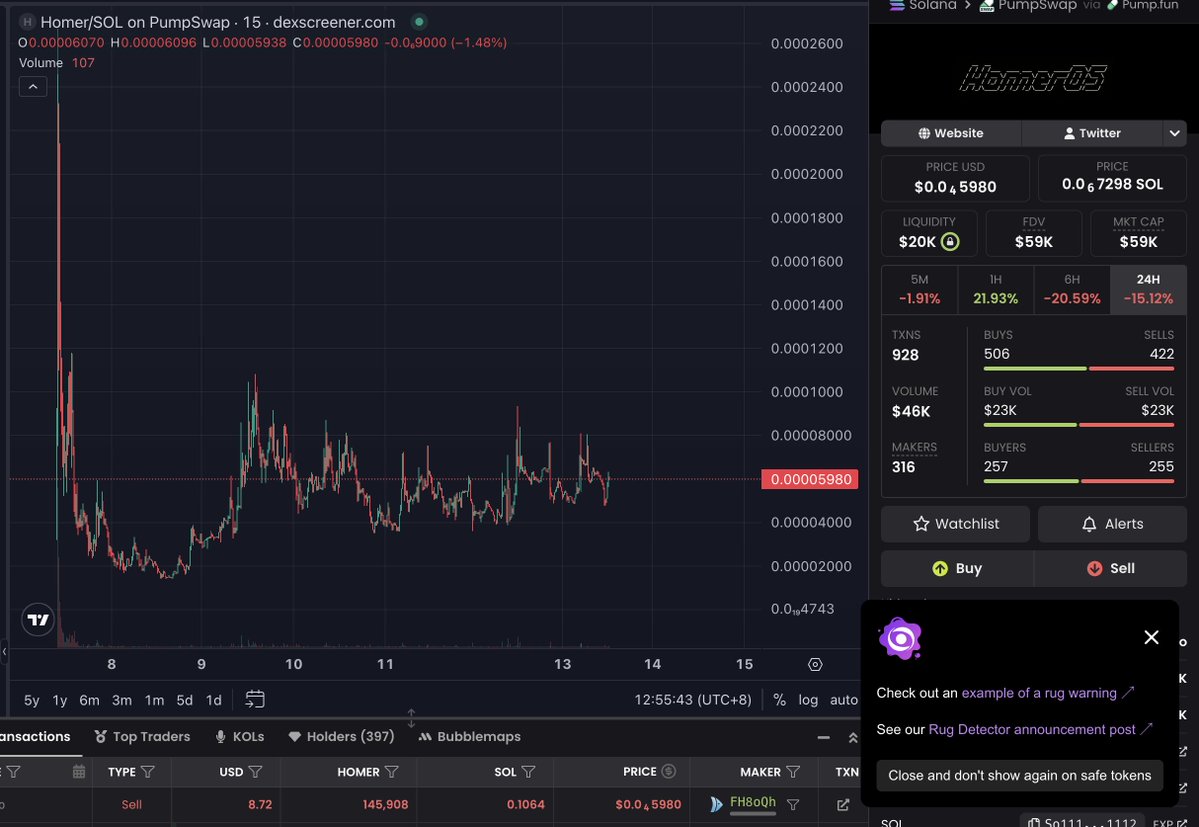Open the Holders (397) tab

pyautogui.click(x=341, y=737)
